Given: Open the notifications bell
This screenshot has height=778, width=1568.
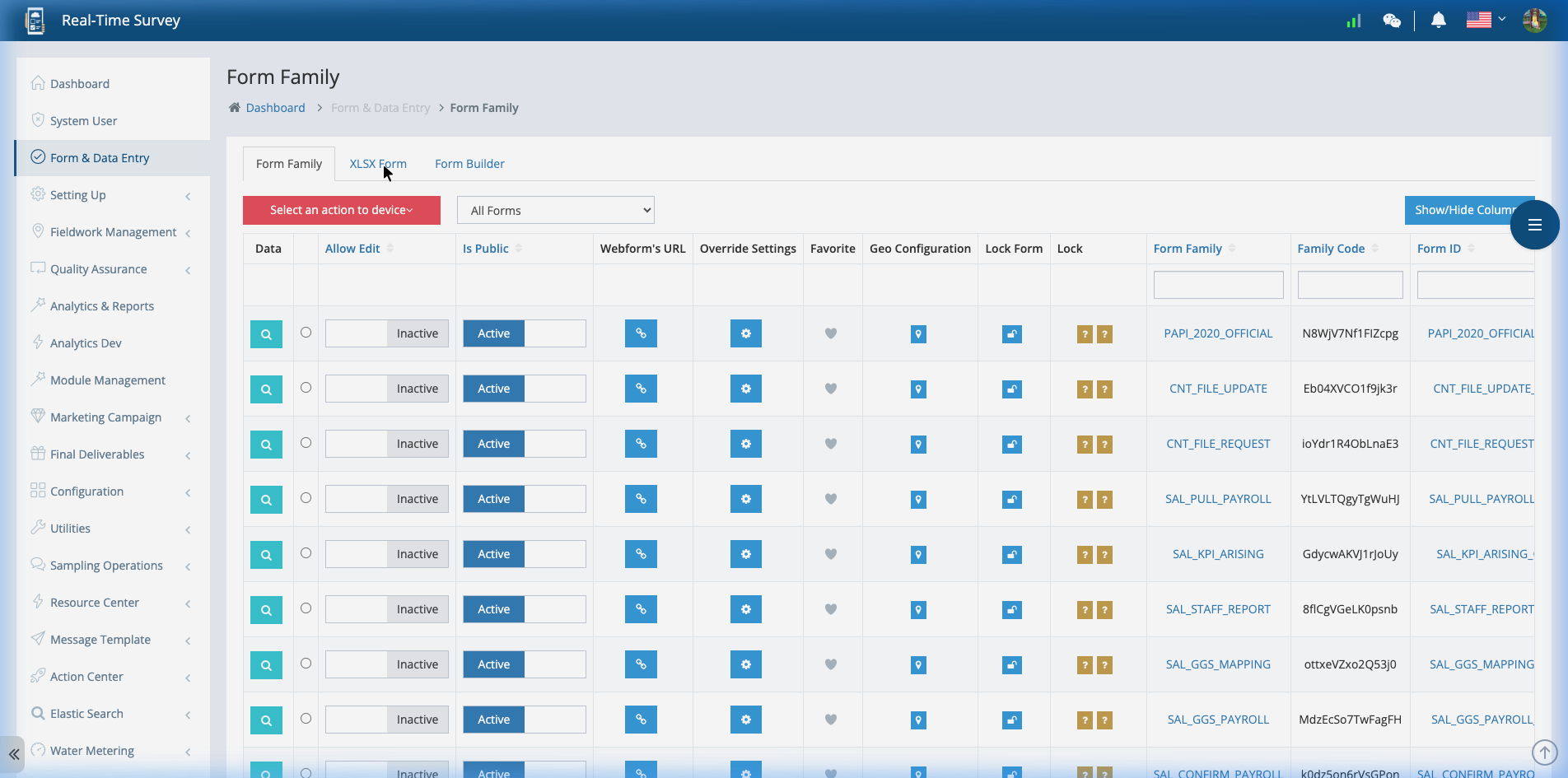Looking at the screenshot, I should tap(1437, 20).
